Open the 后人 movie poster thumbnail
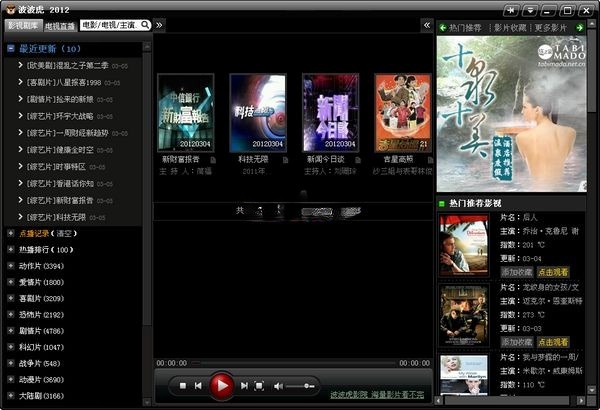This screenshot has height=410, width=600. (x=464, y=245)
